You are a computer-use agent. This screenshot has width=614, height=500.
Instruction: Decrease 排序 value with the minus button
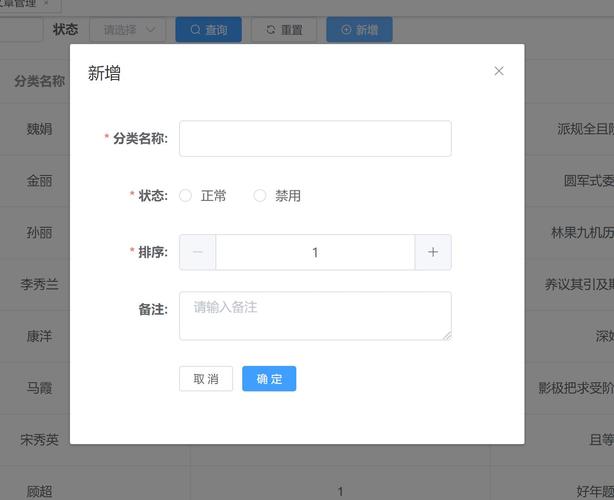(197, 252)
